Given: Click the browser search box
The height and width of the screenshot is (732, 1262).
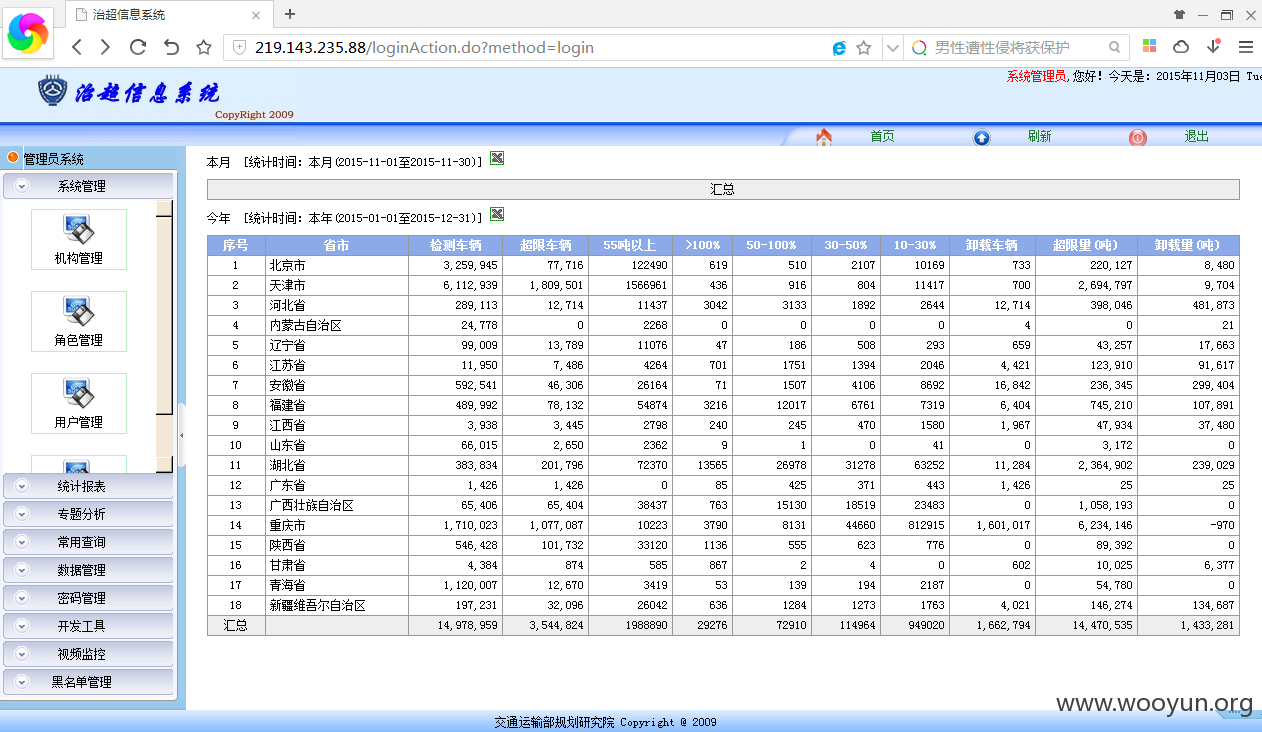Looking at the screenshot, I should (x=1018, y=47).
